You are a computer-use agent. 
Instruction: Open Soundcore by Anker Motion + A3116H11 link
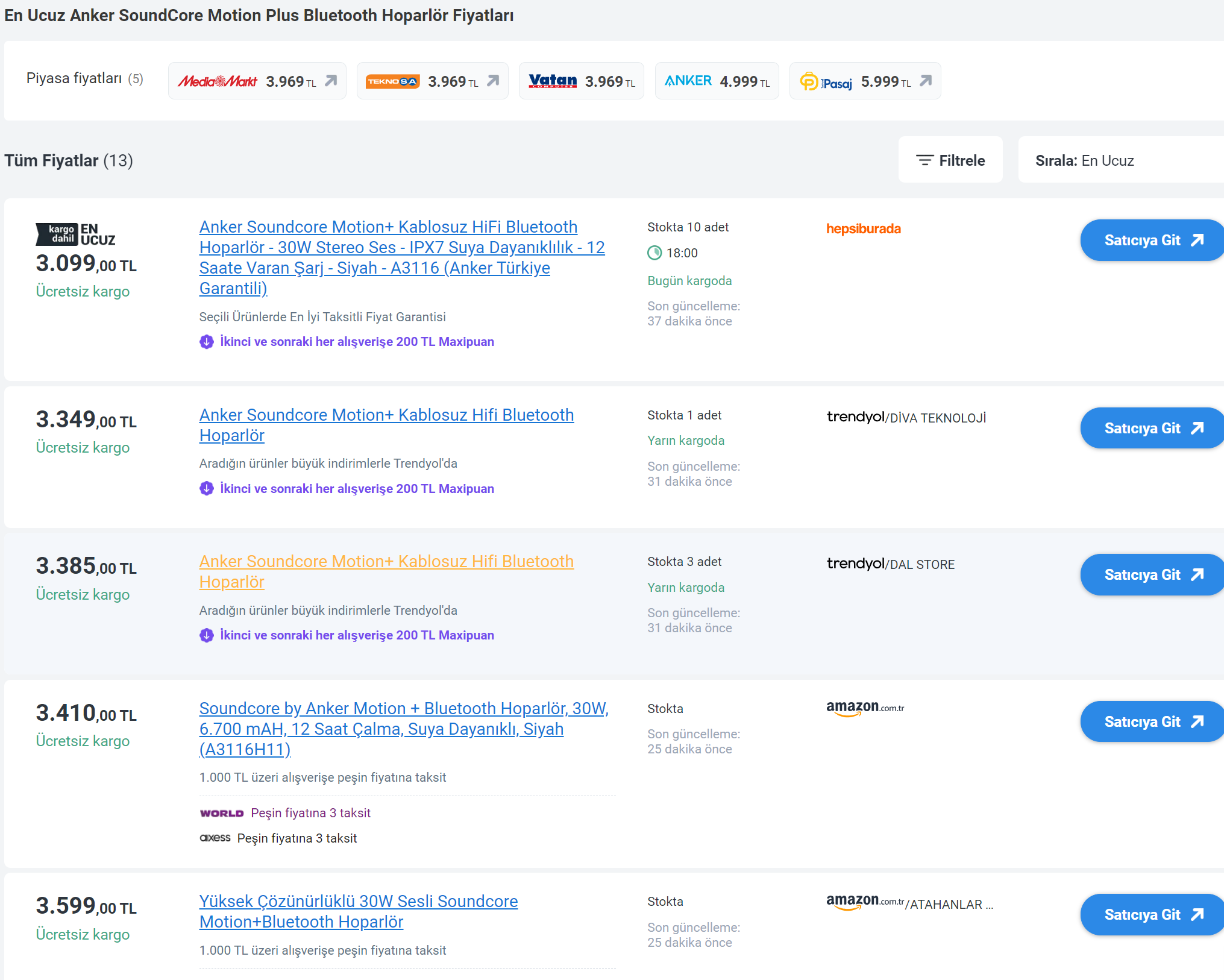pos(404,729)
